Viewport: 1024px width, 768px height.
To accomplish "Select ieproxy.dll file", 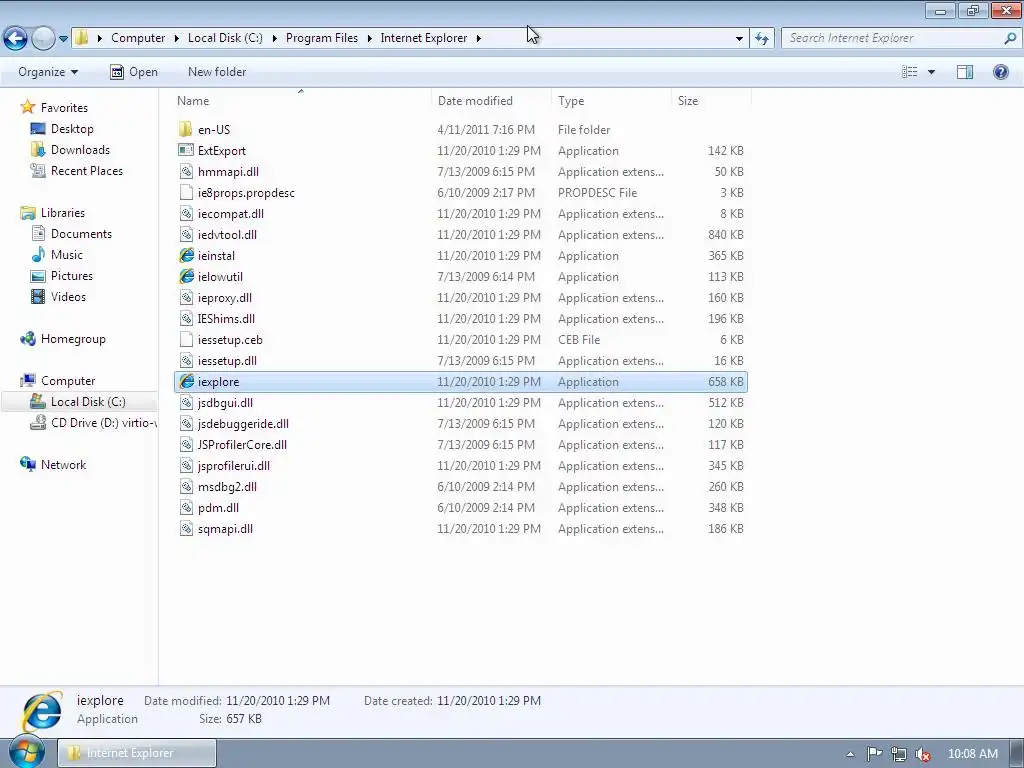I will coord(225,298).
